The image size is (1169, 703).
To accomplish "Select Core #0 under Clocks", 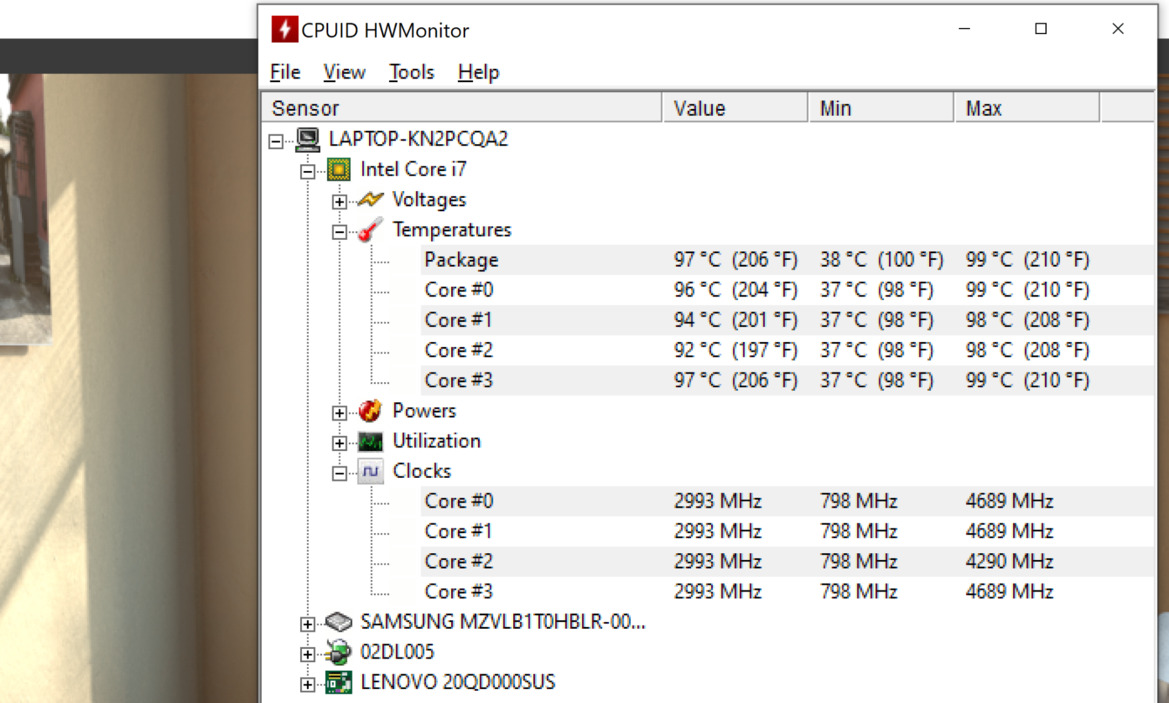I will [x=459, y=501].
